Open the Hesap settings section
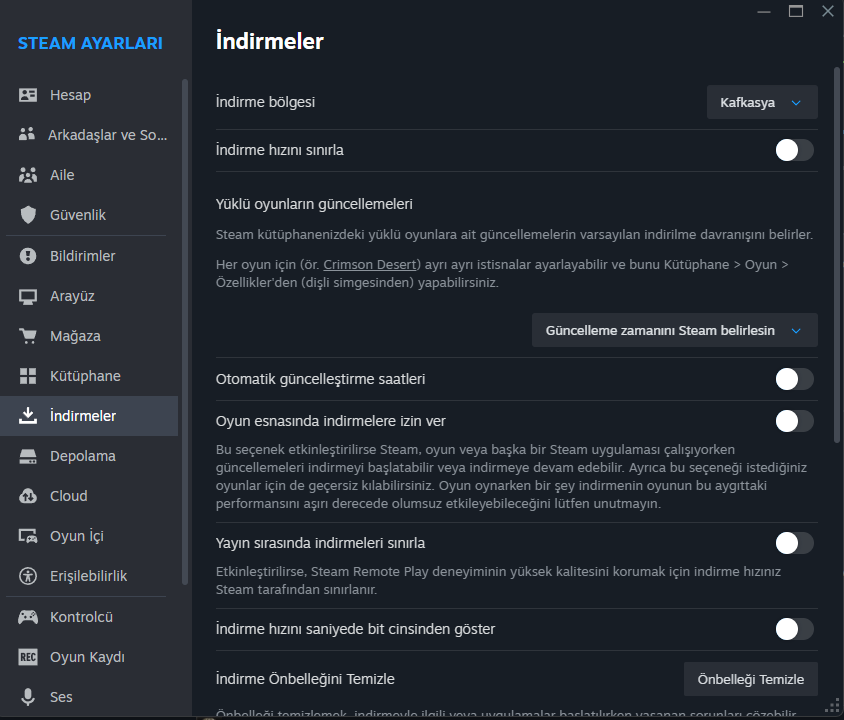The height and width of the screenshot is (720, 844). pos(89,95)
